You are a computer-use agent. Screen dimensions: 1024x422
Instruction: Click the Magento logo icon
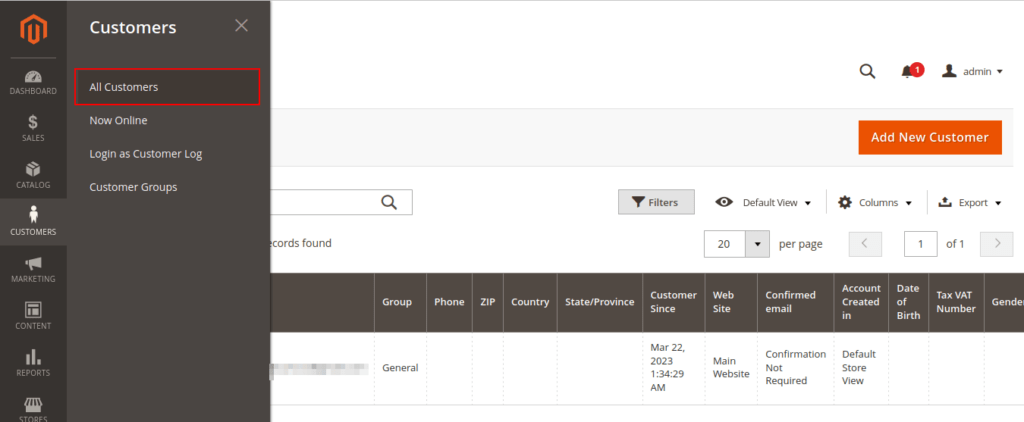(x=33, y=31)
